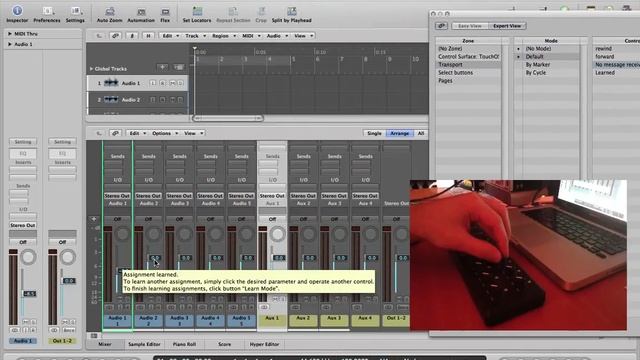
Task: Open the Hyper Editor tab
Action: 264,344
